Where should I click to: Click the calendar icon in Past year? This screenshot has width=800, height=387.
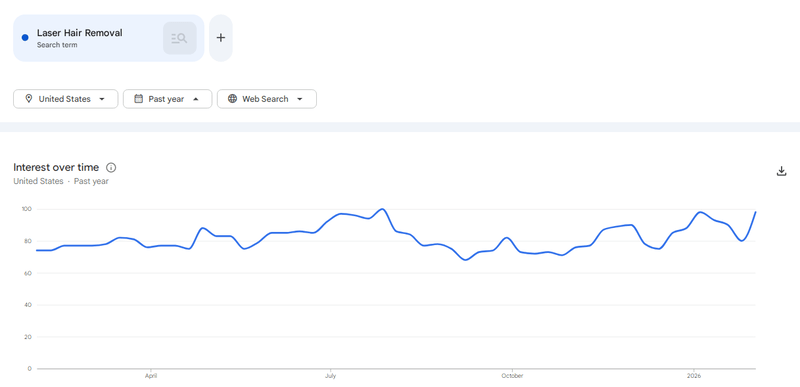click(x=138, y=99)
